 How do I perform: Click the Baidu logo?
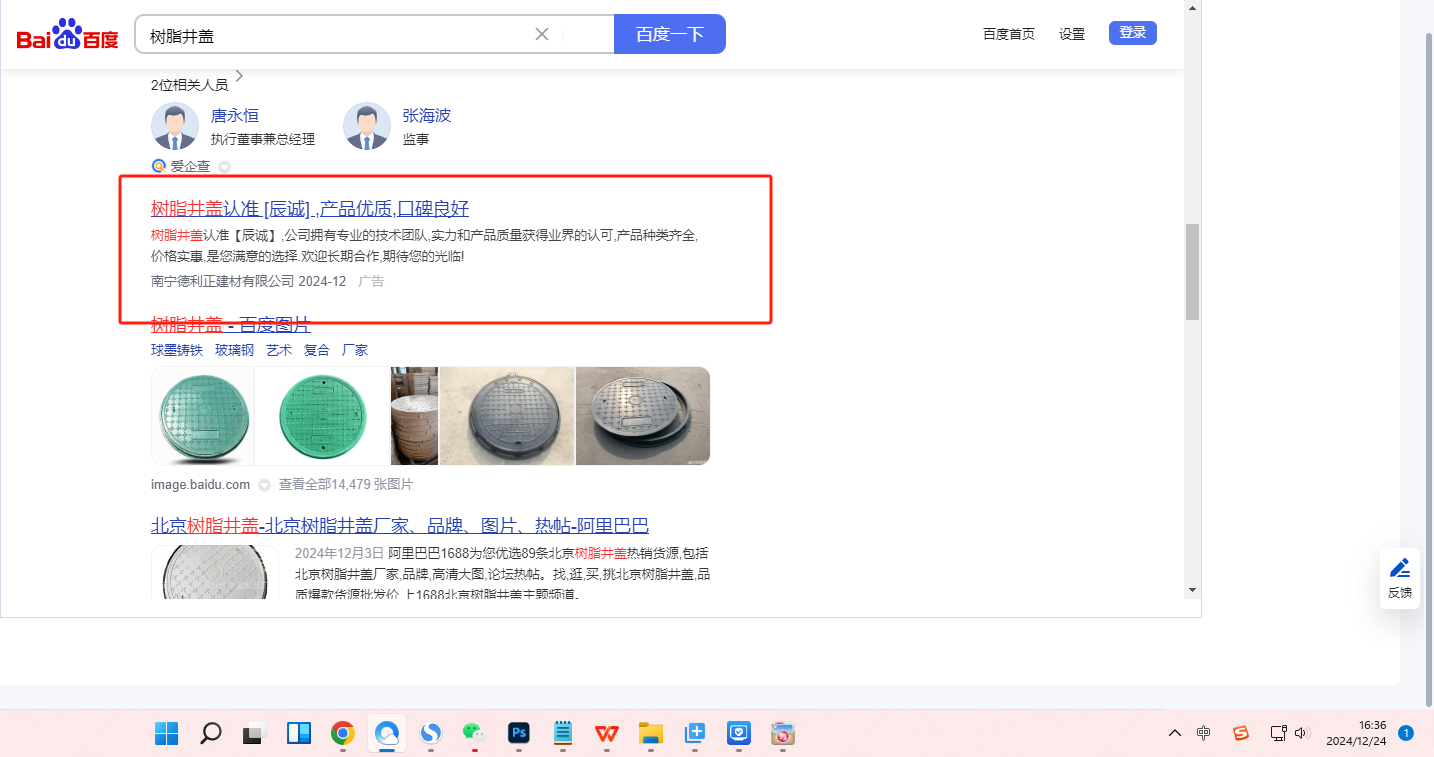coord(68,34)
